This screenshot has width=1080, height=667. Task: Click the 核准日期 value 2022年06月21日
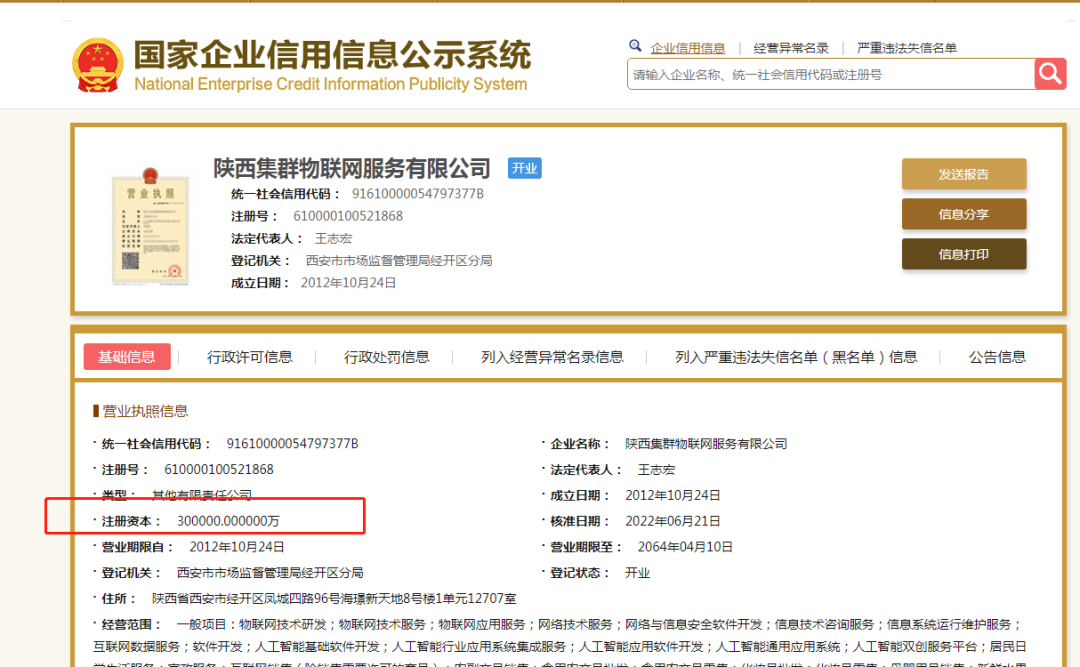(x=672, y=522)
